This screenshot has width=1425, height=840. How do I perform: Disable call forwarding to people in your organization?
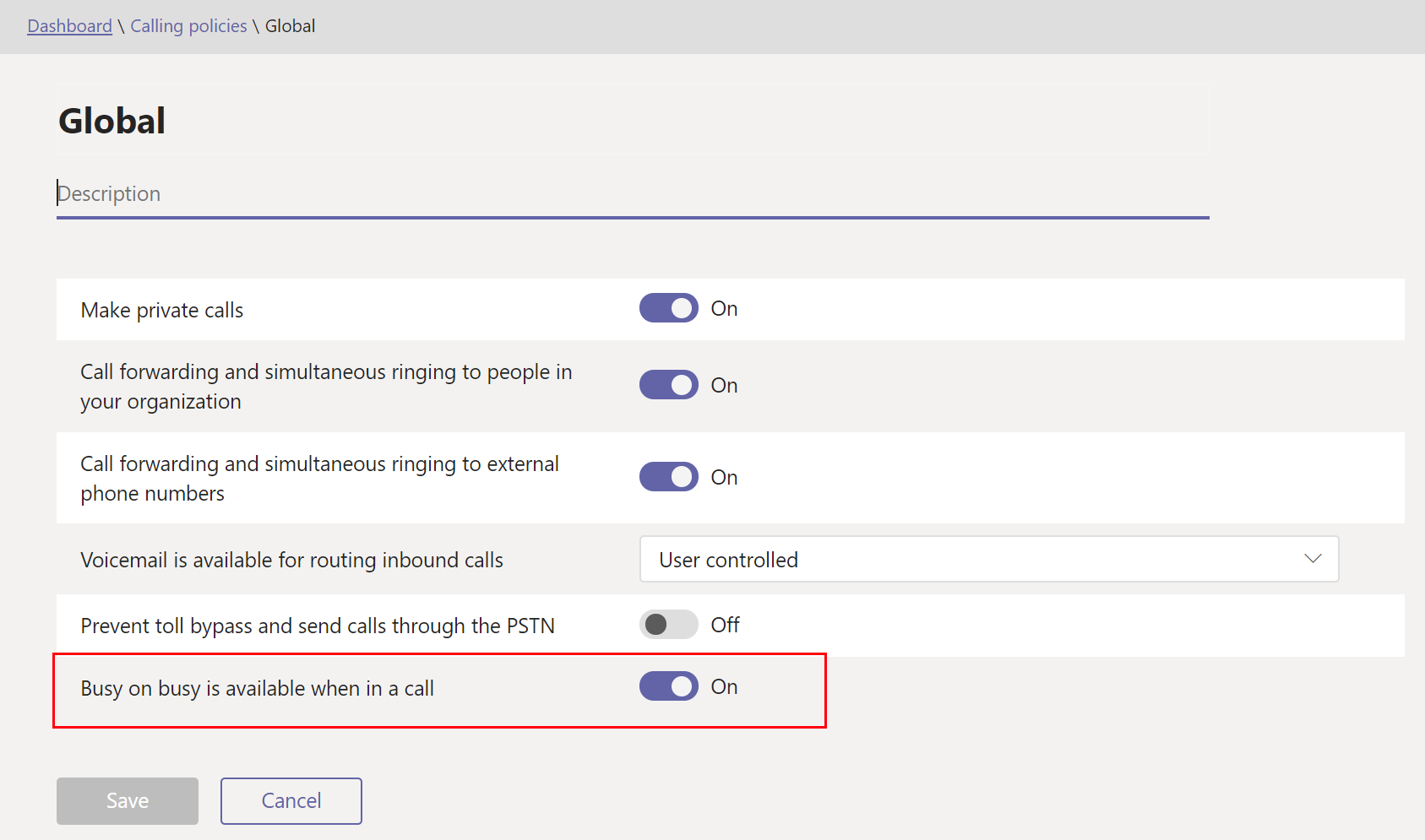[668, 385]
